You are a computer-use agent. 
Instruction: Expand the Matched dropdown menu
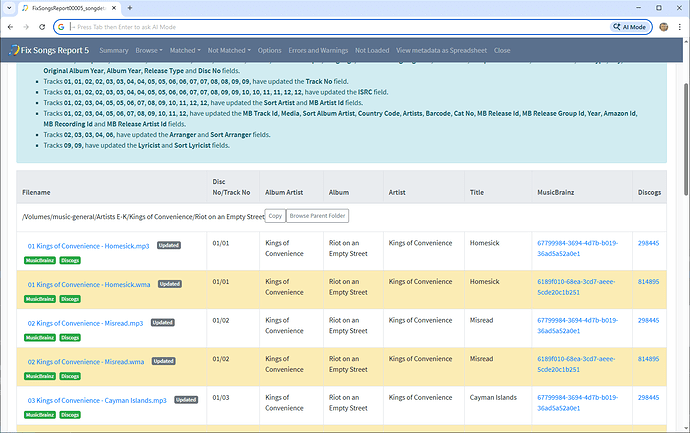pyautogui.click(x=184, y=50)
